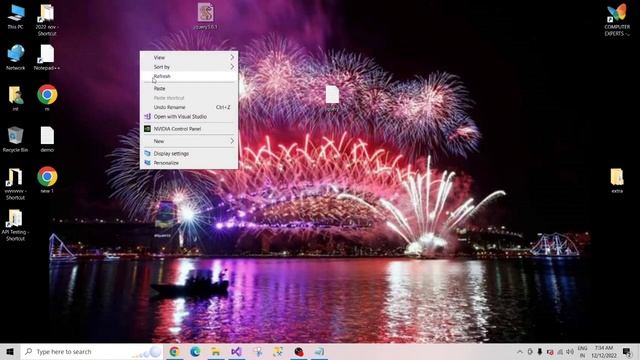640x360 pixels.
Task: Select the Notepad++ shortcut icon
Action: click(x=47, y=54)
